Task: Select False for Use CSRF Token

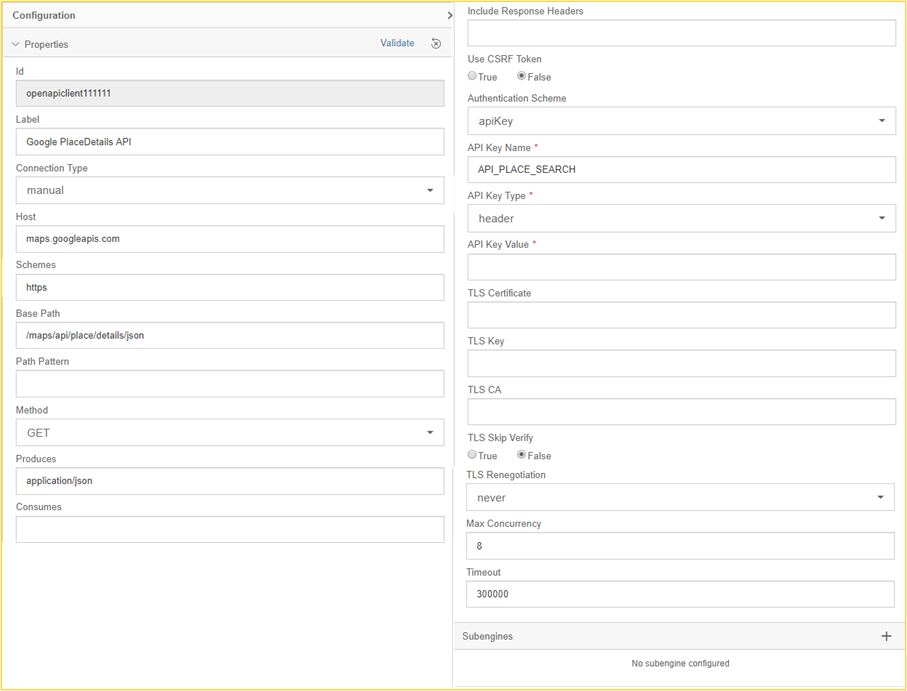Action: pyautogui.click(x=522, y=76)
